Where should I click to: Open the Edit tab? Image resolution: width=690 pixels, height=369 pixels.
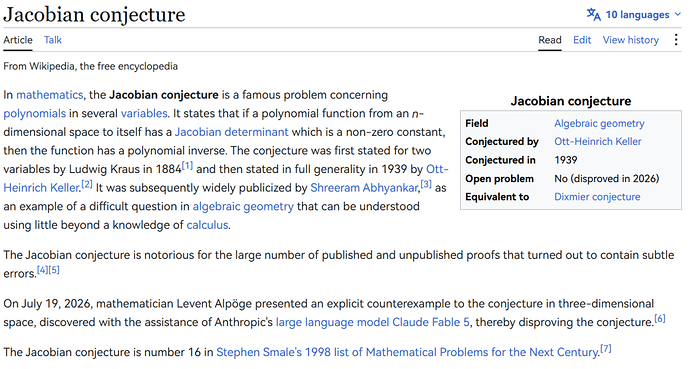coord(582,40)
